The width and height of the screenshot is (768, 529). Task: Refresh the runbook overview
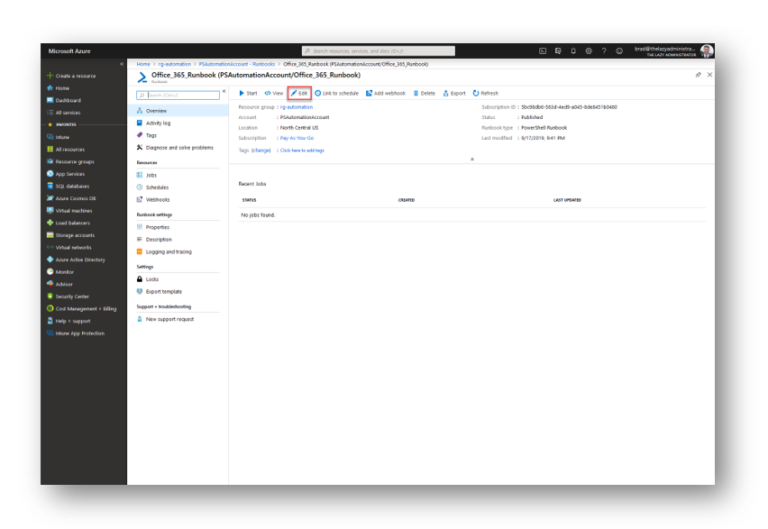click(x=485, y=93)
